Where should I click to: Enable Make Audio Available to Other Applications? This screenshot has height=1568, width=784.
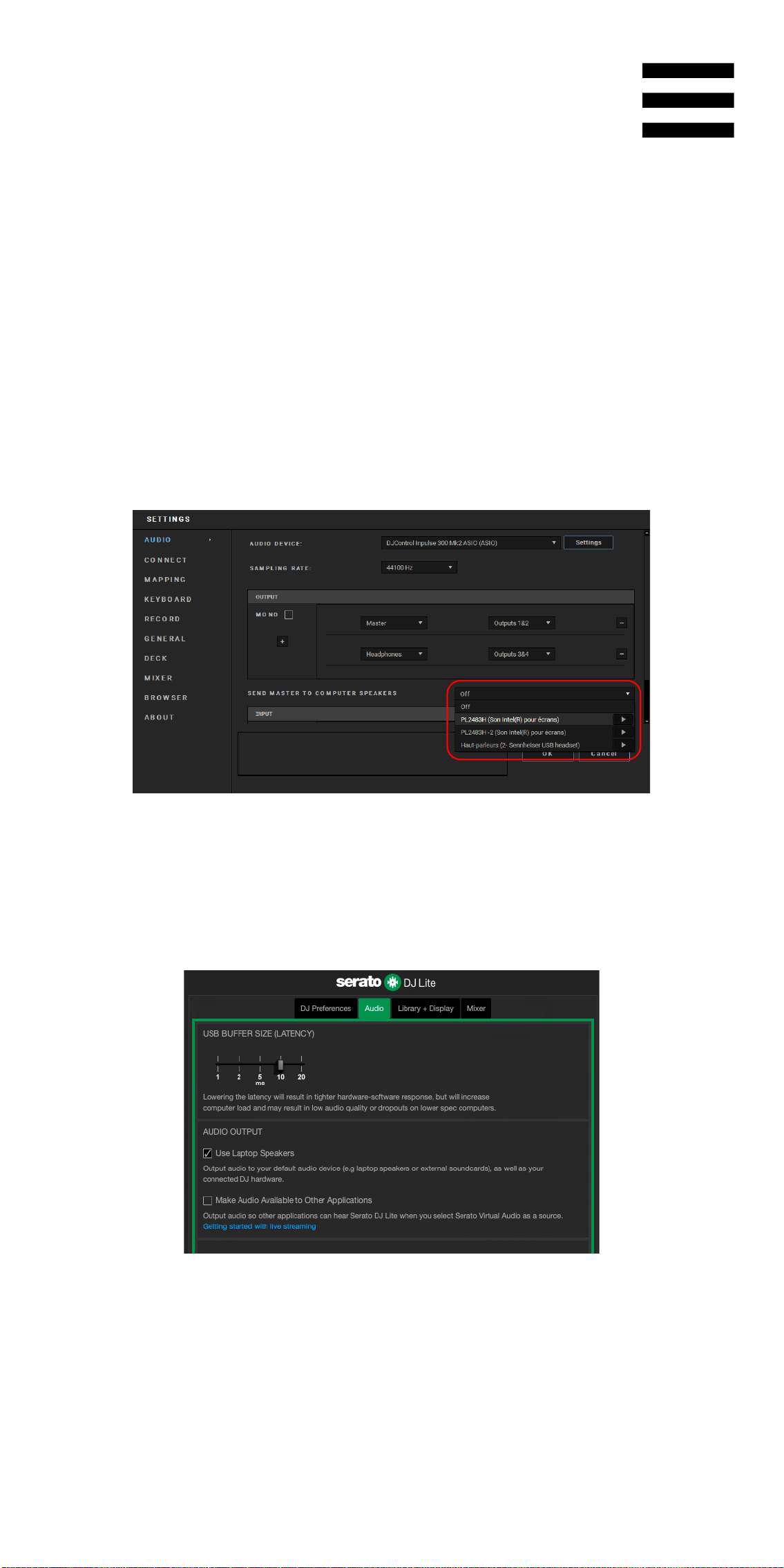point(207,1200)
